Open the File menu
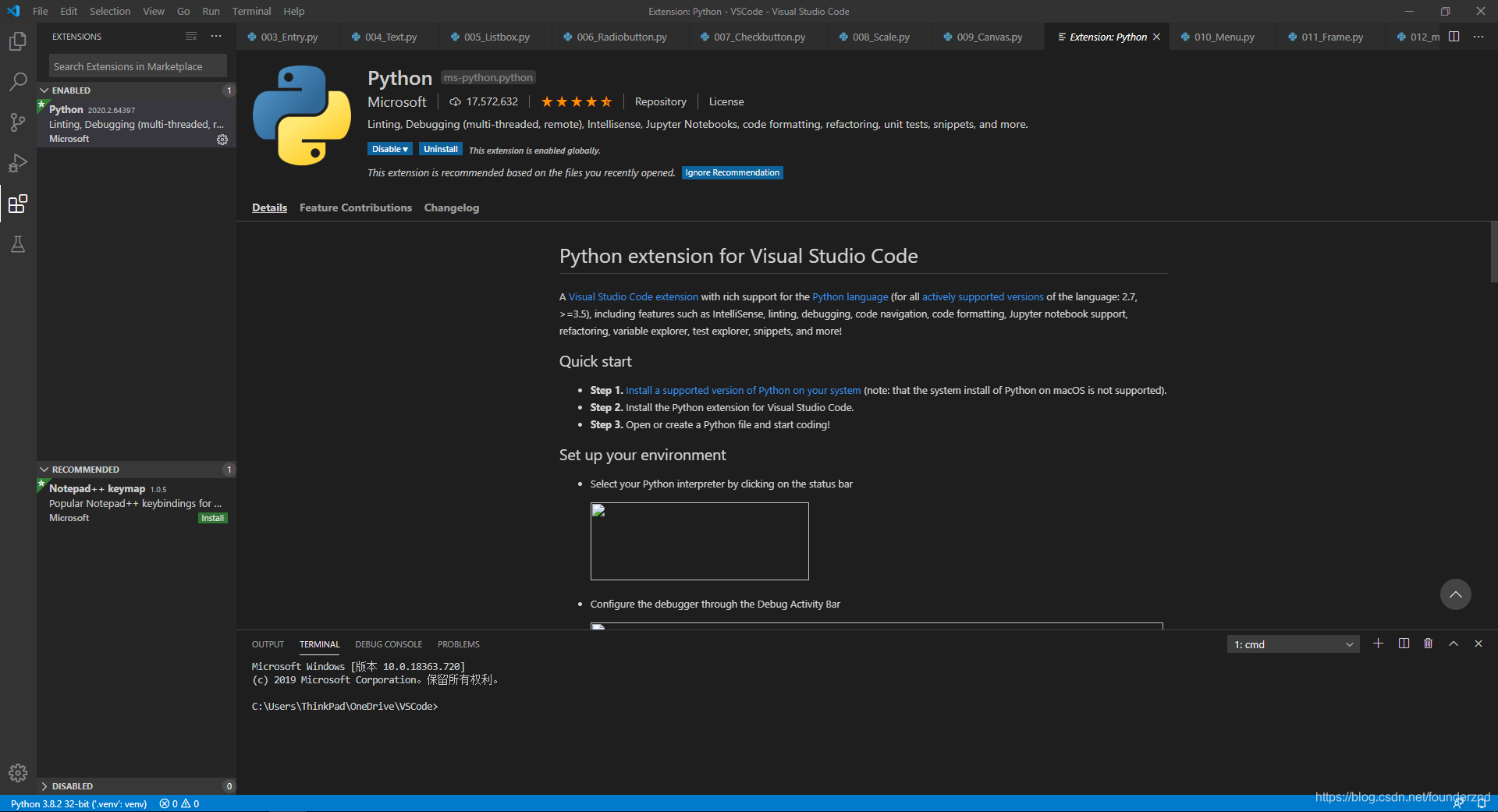Viewport: 1498px width, 812px height. click(x=41, y=11)
